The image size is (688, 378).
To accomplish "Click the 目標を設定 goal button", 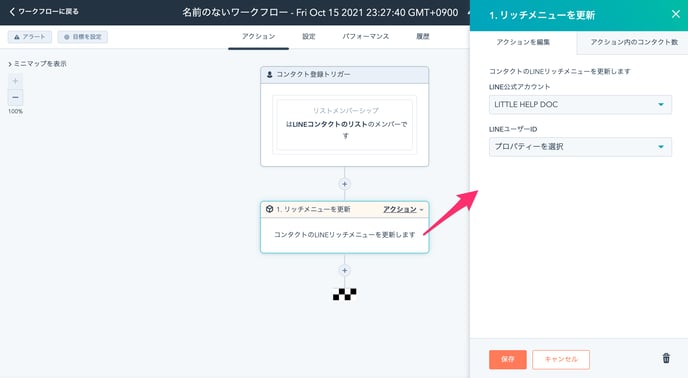I will [82, 37].
